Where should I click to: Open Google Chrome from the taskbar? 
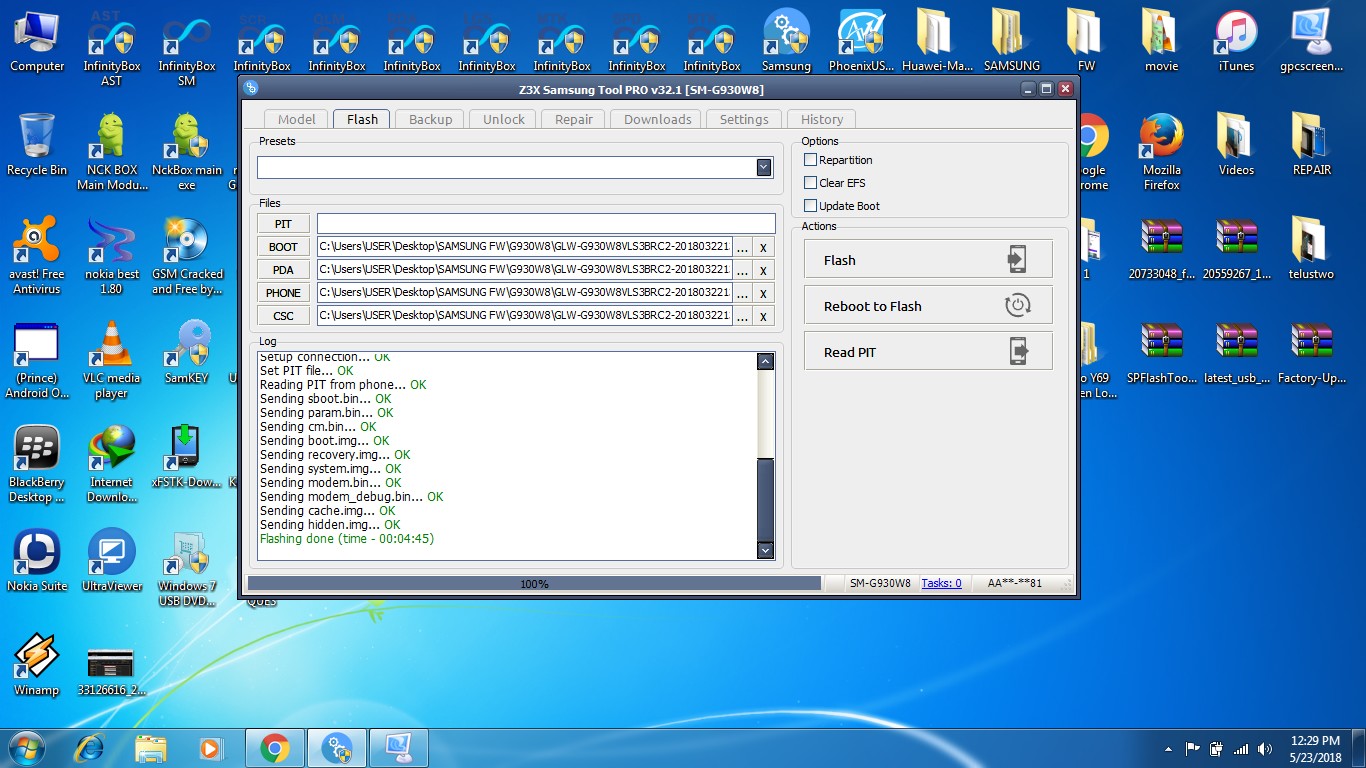(275, 748)
